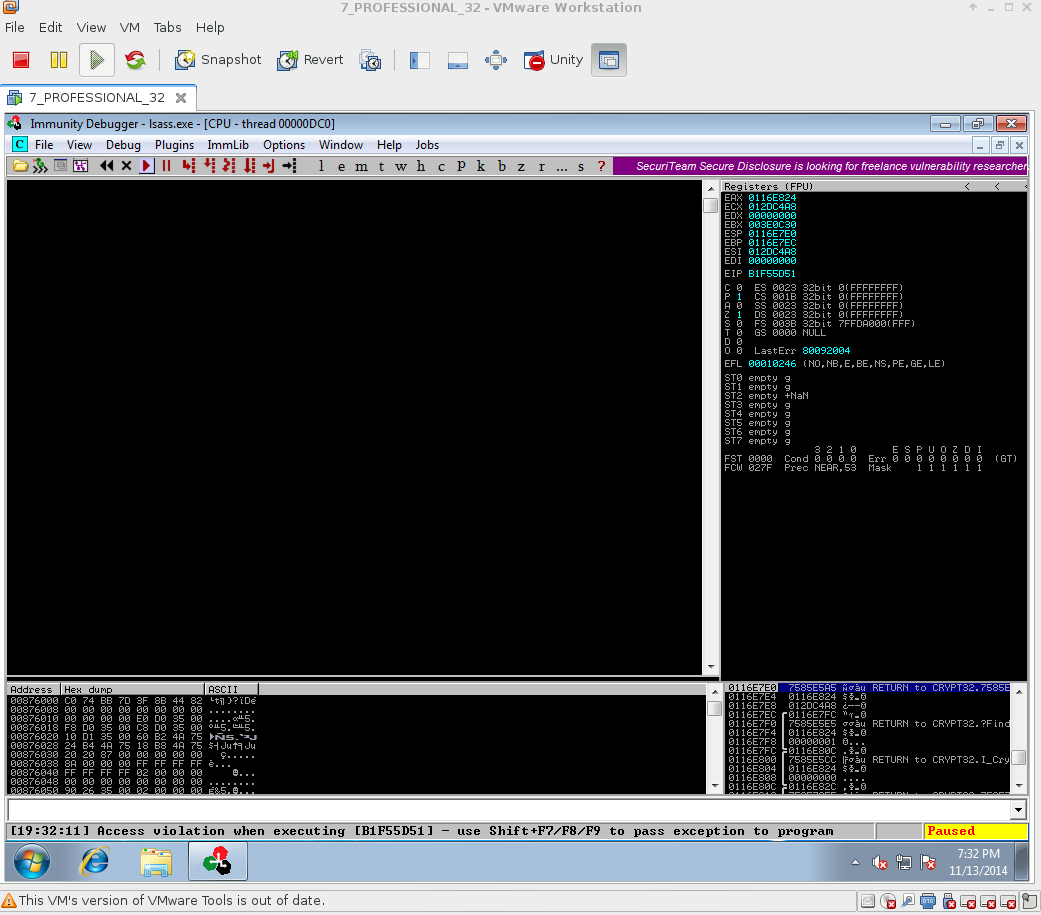1041x915 pixels.
Task: Click the SecuriTeam Secure Disclosure banner
Action: click(820, 166)
